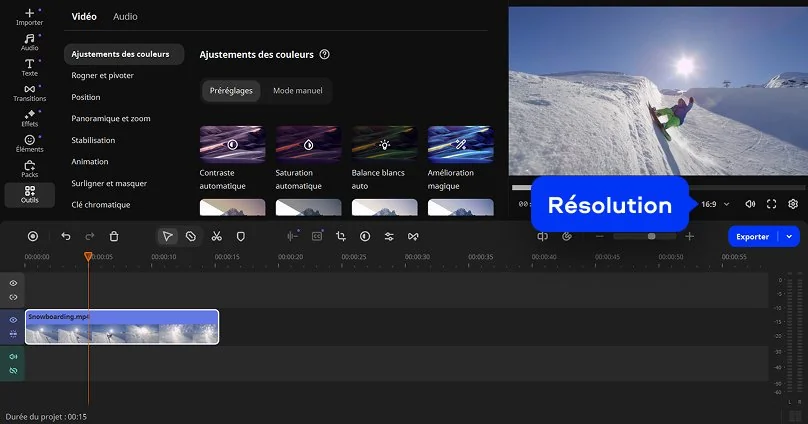Open the Transitions panel

coord(29,93)
